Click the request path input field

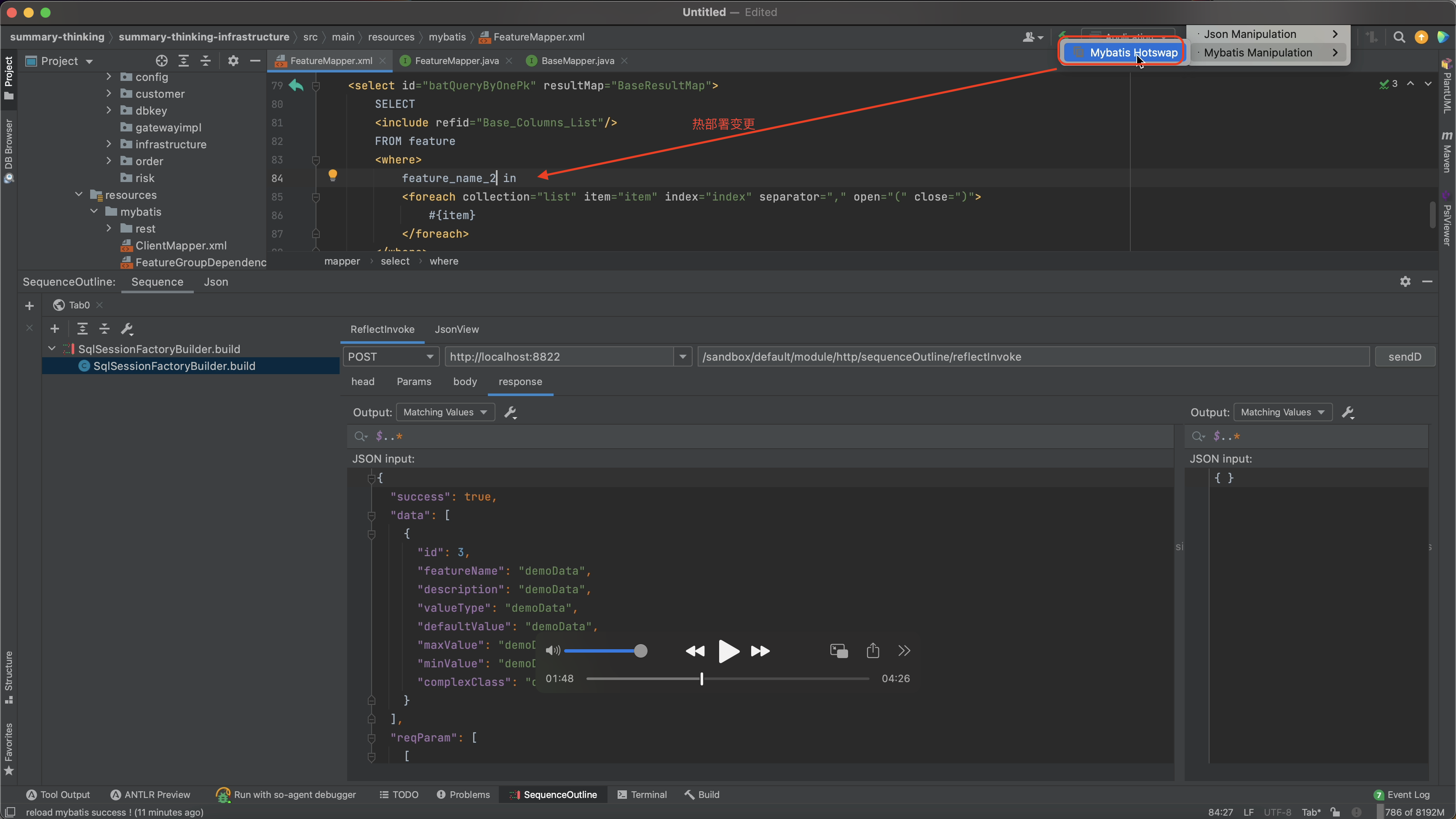pyautogui.click(x=1033, y=357)
